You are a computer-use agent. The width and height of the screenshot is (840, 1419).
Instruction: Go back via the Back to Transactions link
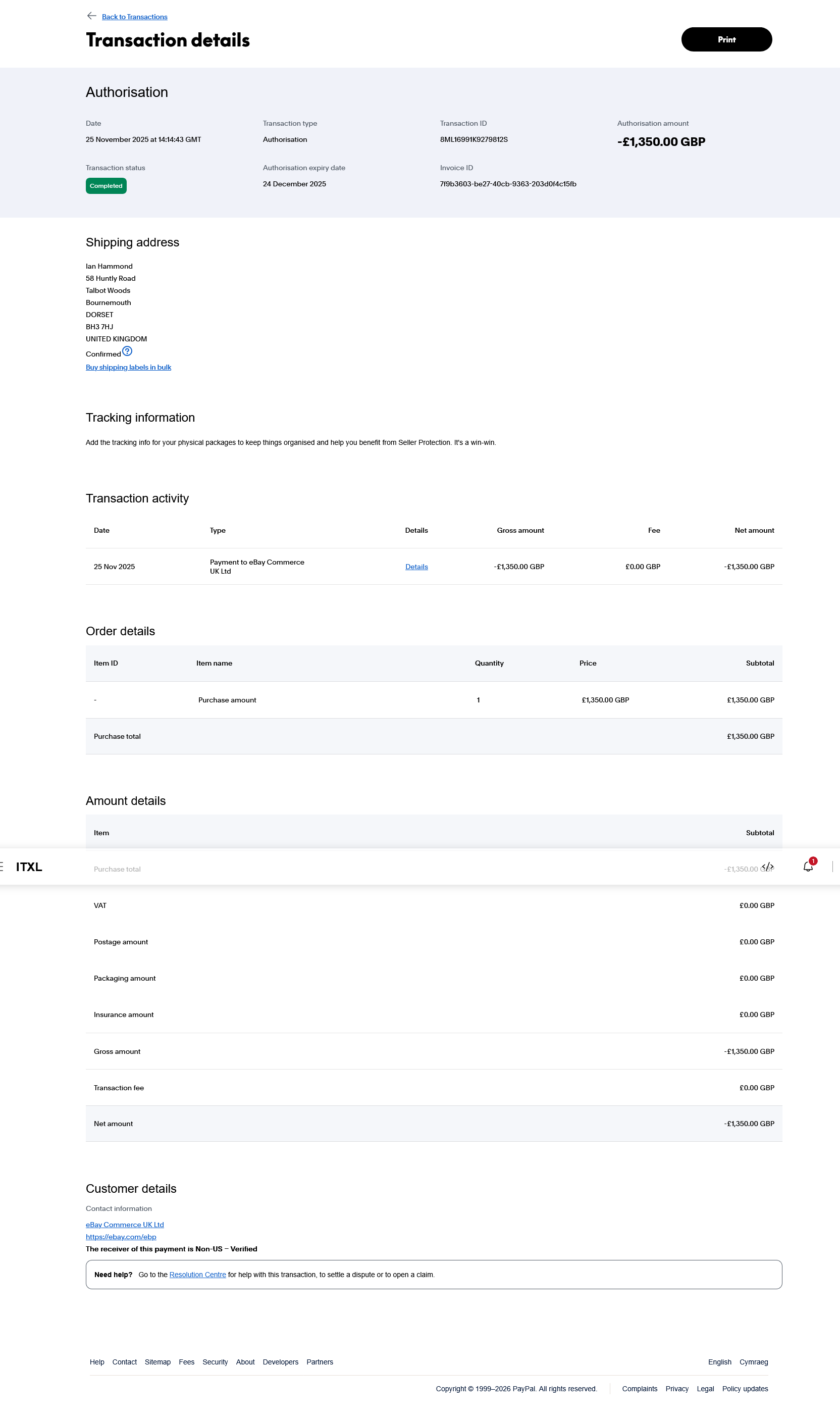(x=135, y=17)
